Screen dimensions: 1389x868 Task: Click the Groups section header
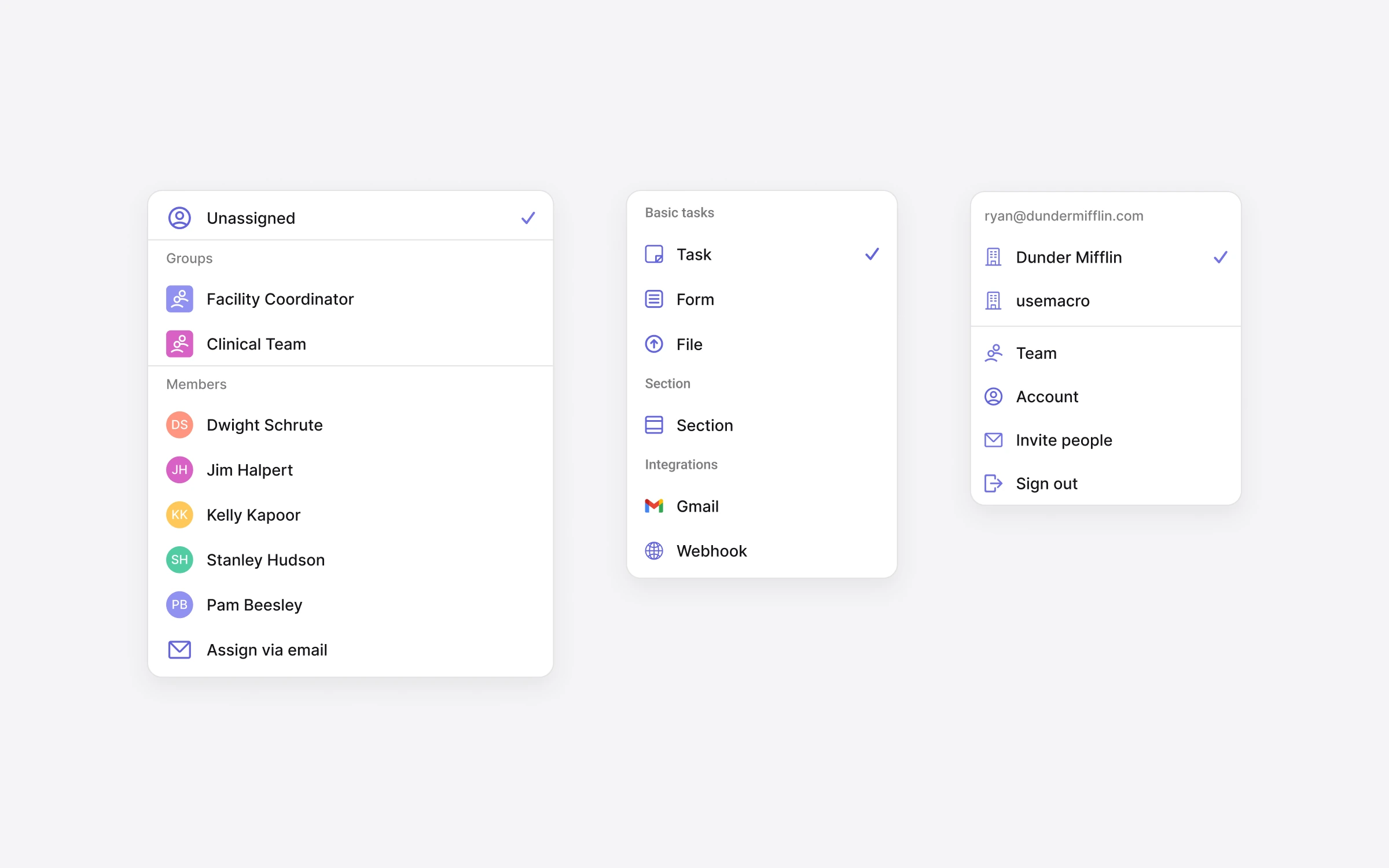pos(189,259)
